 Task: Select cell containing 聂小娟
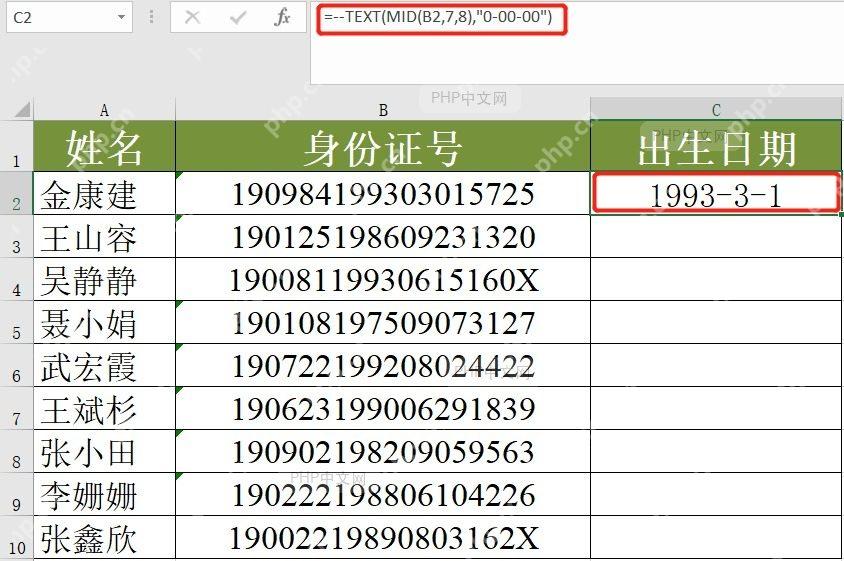(x=104, y=322)
